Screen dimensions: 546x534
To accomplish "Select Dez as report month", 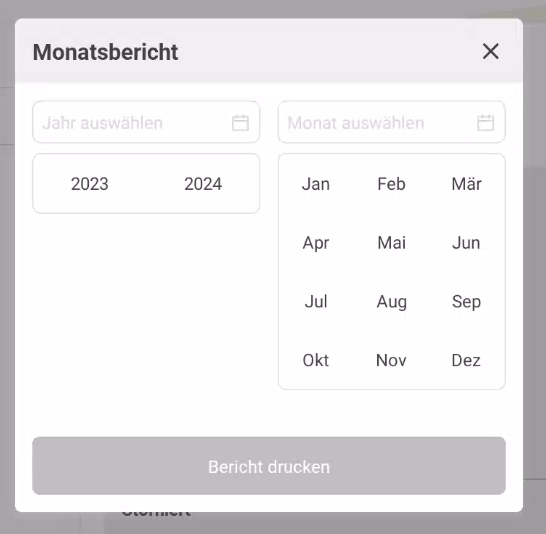I will 467,360.
